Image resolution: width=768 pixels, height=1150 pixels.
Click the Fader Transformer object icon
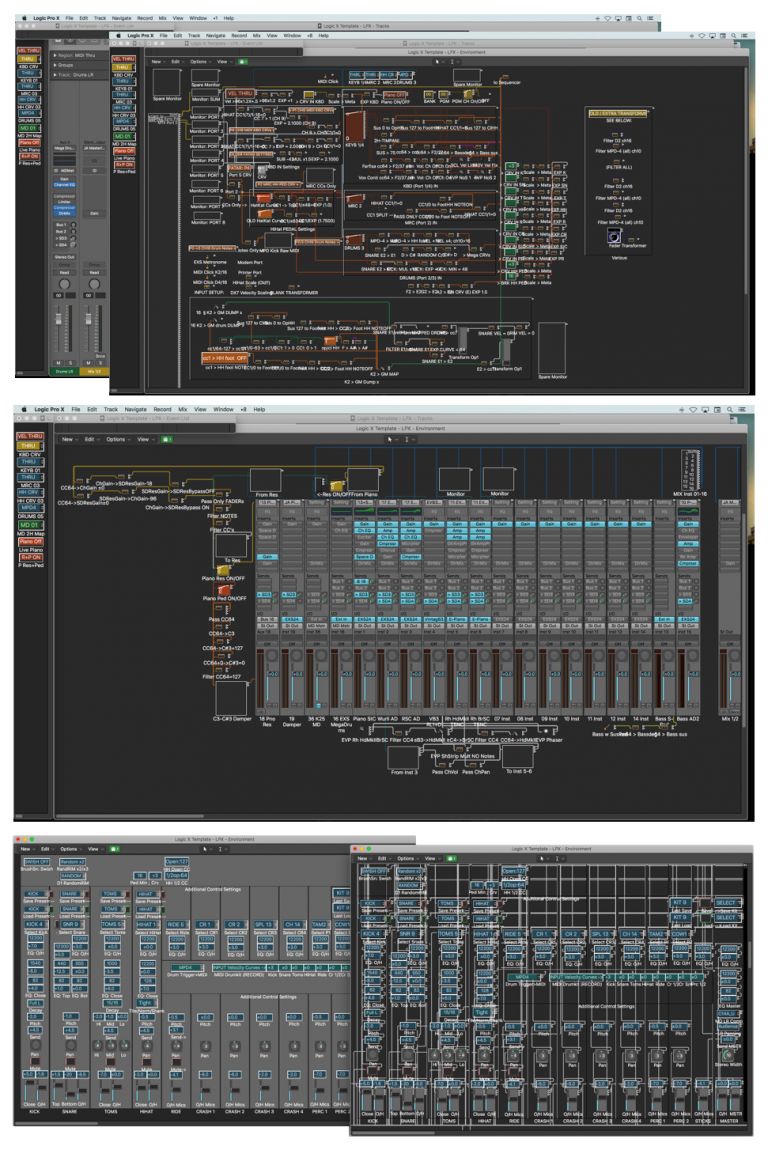(614, 236)
